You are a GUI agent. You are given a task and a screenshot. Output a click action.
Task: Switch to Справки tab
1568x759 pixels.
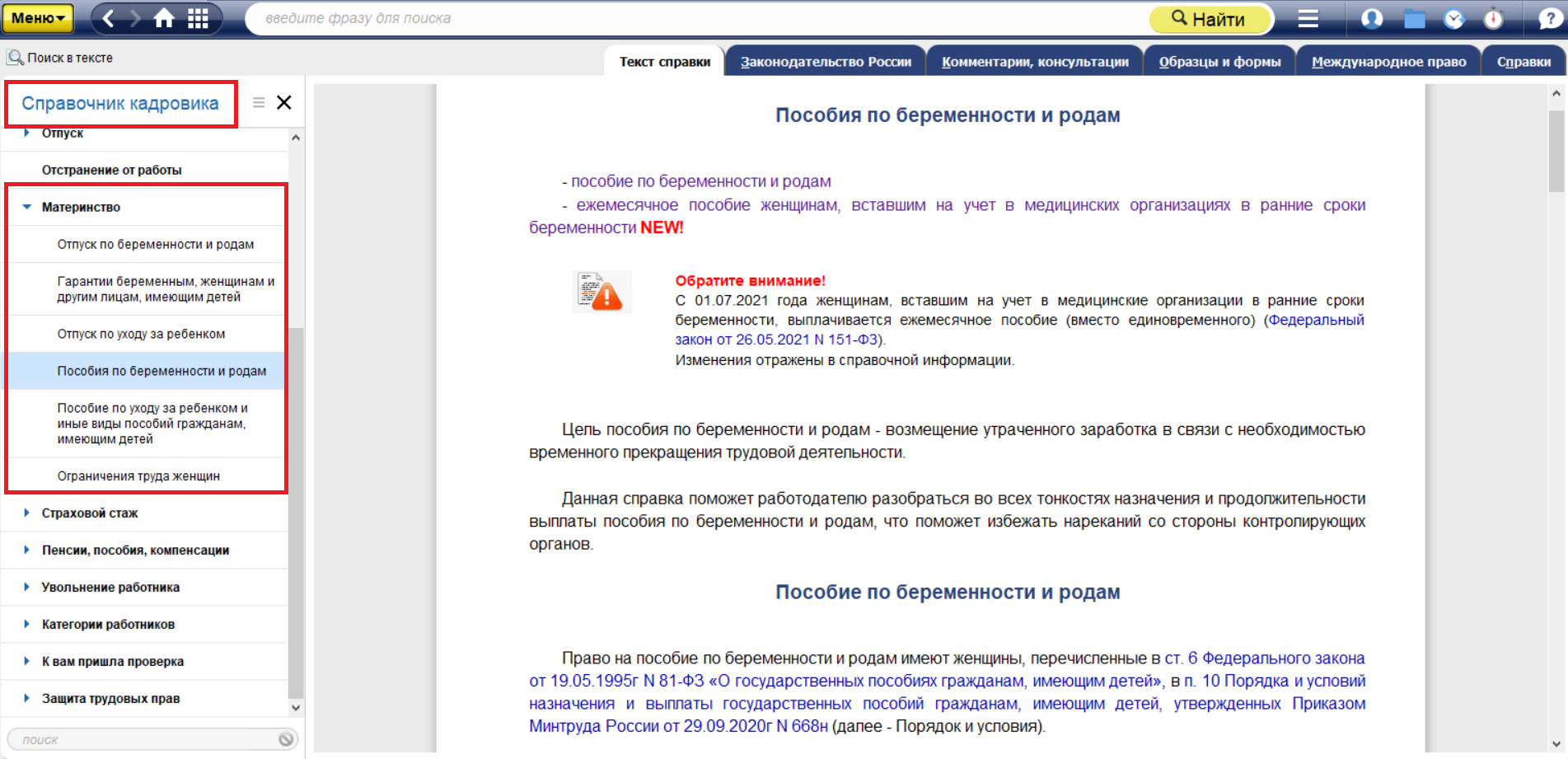[1524, 62]
